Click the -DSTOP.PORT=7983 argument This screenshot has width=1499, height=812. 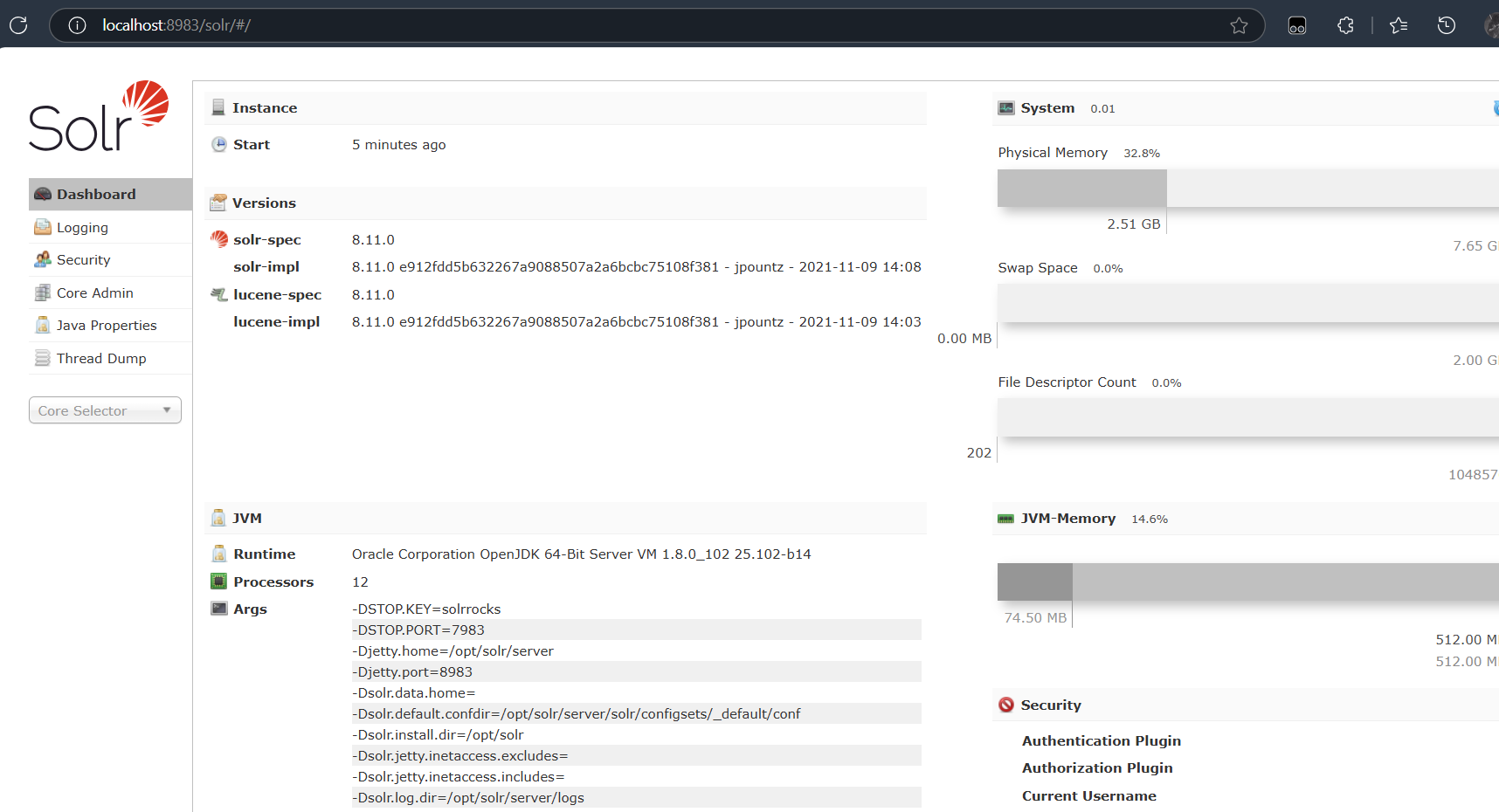(418, 630)
